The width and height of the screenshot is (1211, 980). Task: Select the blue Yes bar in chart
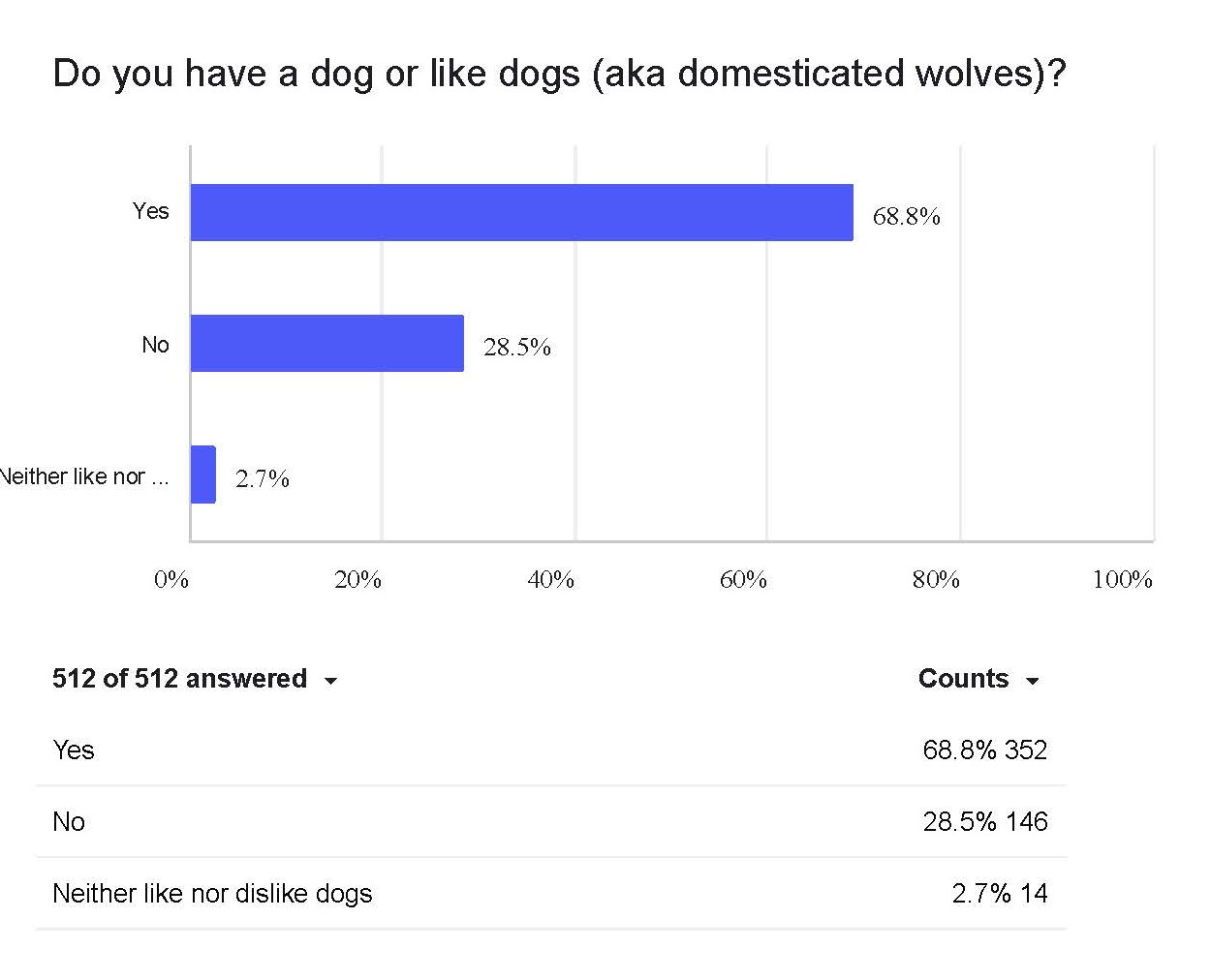(x=521, y=212)
